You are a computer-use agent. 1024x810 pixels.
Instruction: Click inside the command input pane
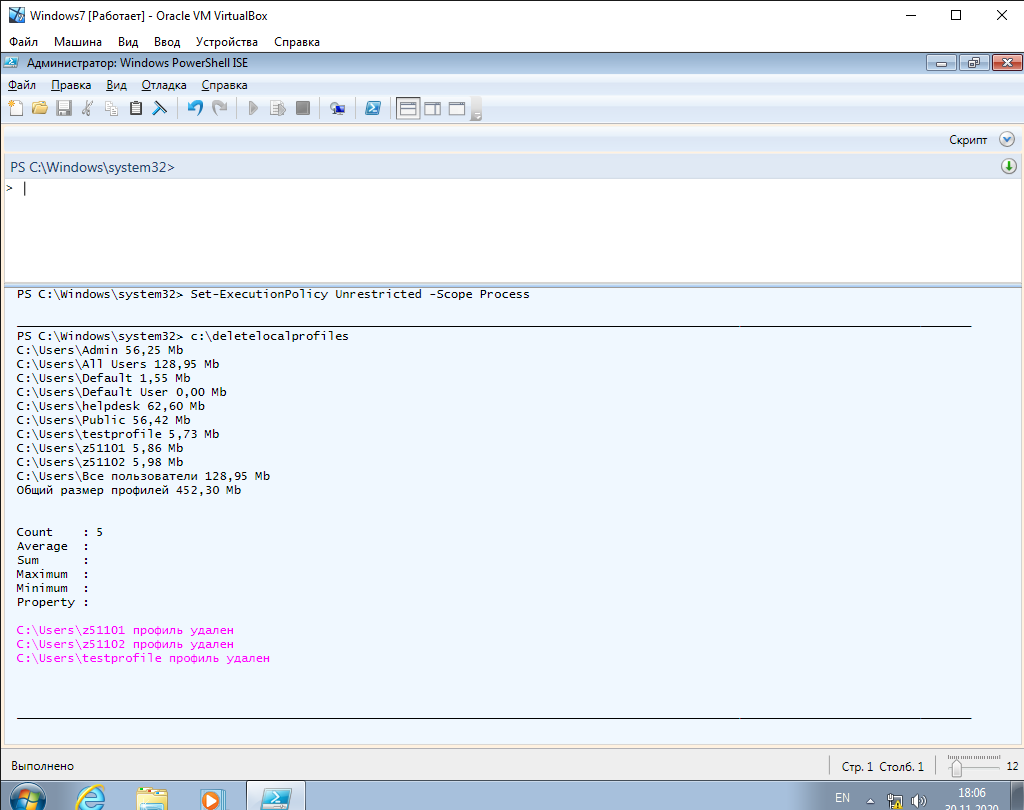pos(500,230)
